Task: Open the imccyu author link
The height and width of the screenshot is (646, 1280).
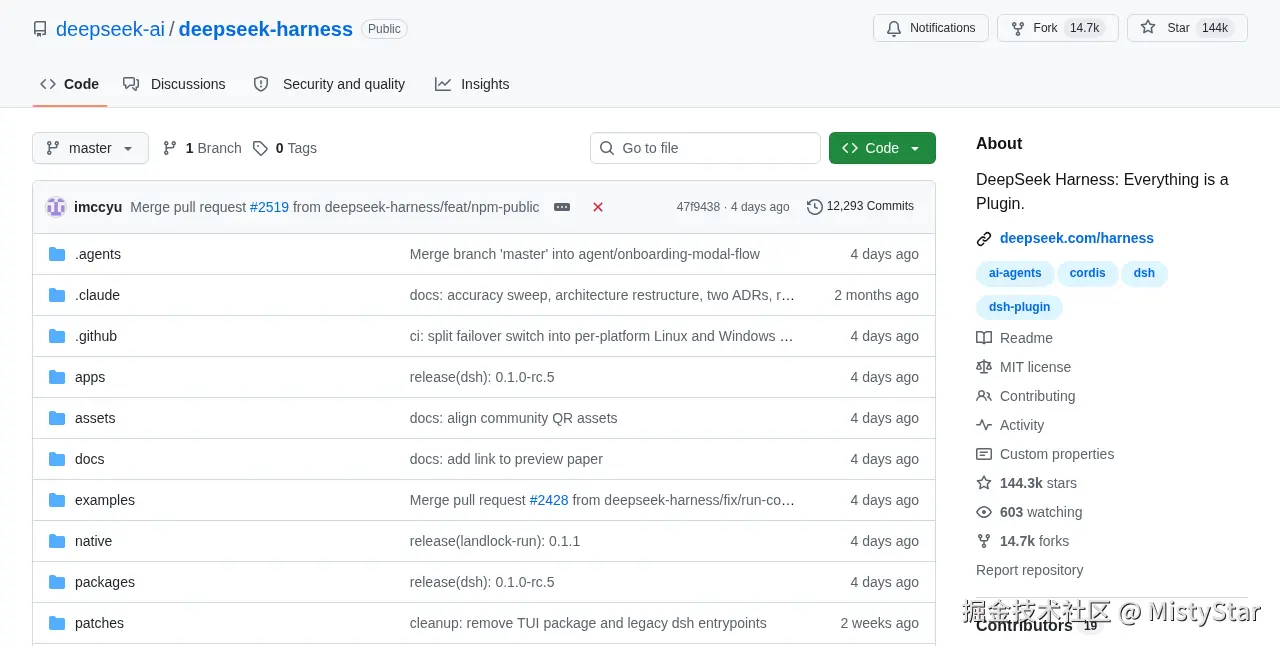Action: [98, 207]
